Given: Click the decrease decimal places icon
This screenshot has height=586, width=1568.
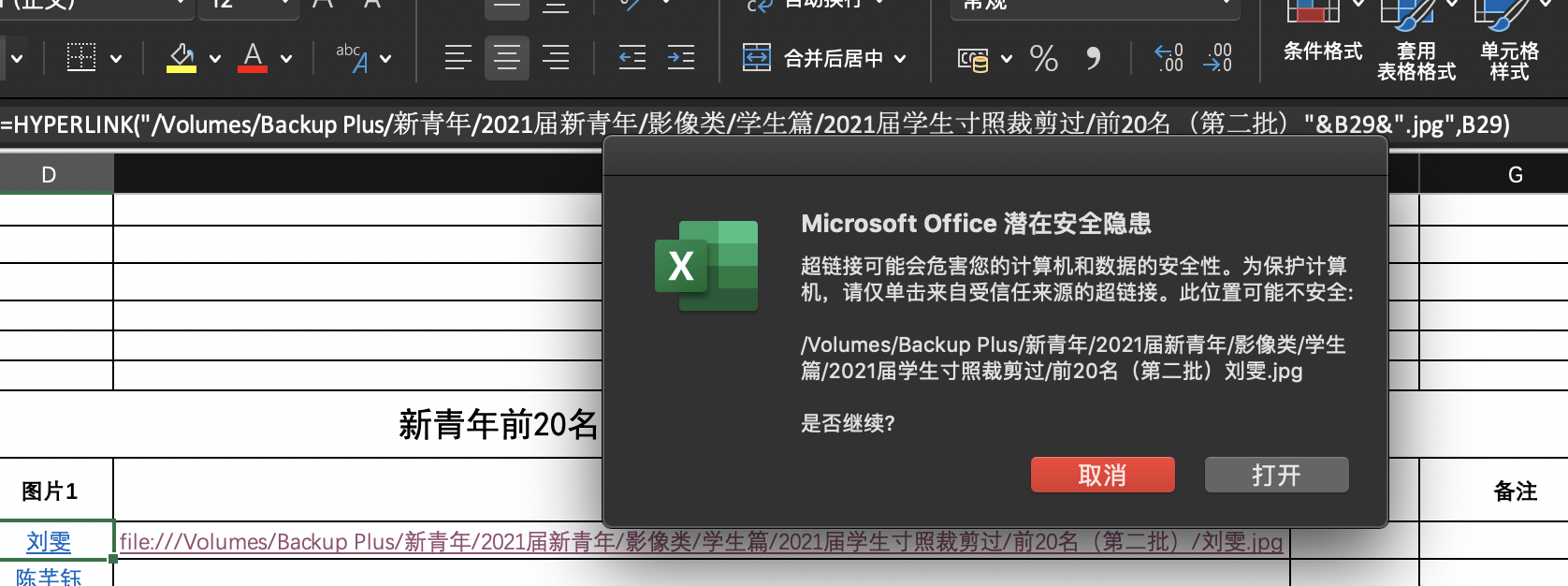Looking at the screenshot, I should pyautogui.click(x=1217, y=58).
